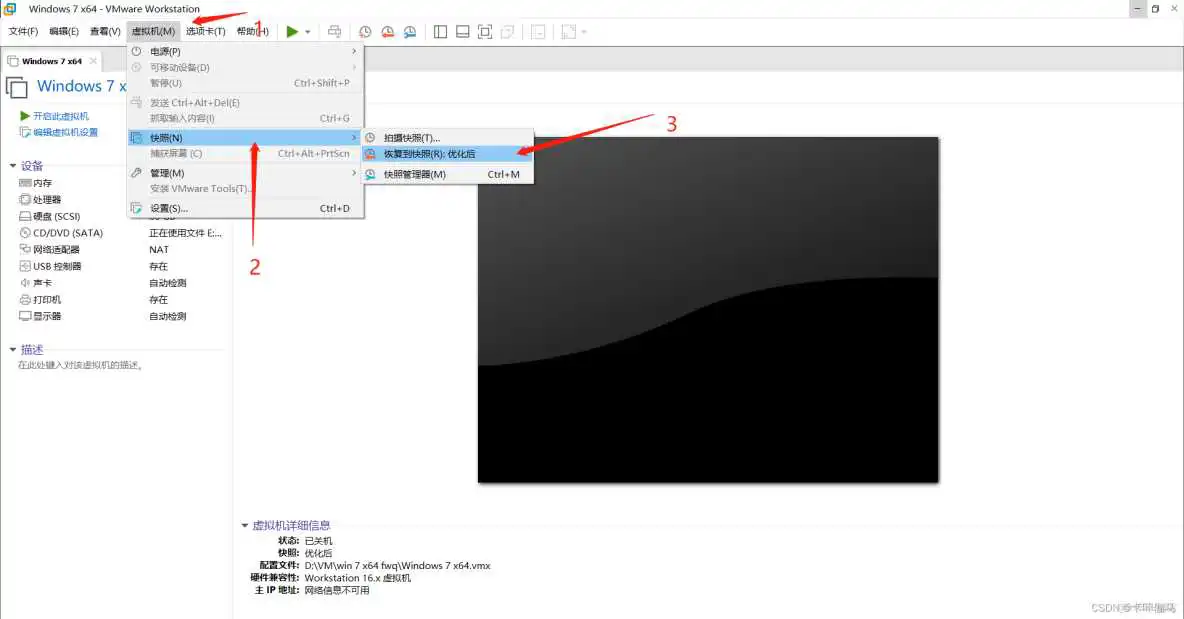Click the enter full screen toolbar icon
The width and height of the screenshot is (1184, 619).
(484, 31)
